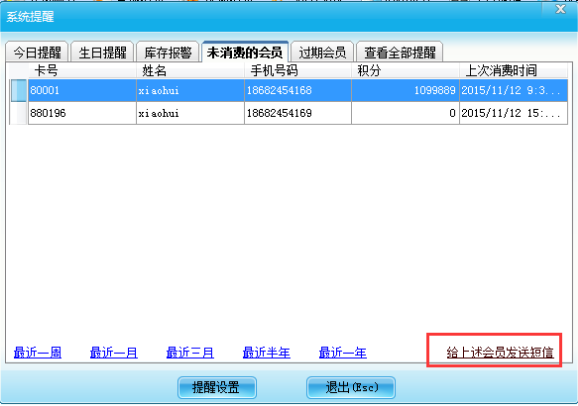Select card number cell 80001
578x406 pixels.
tap(82, 90)
